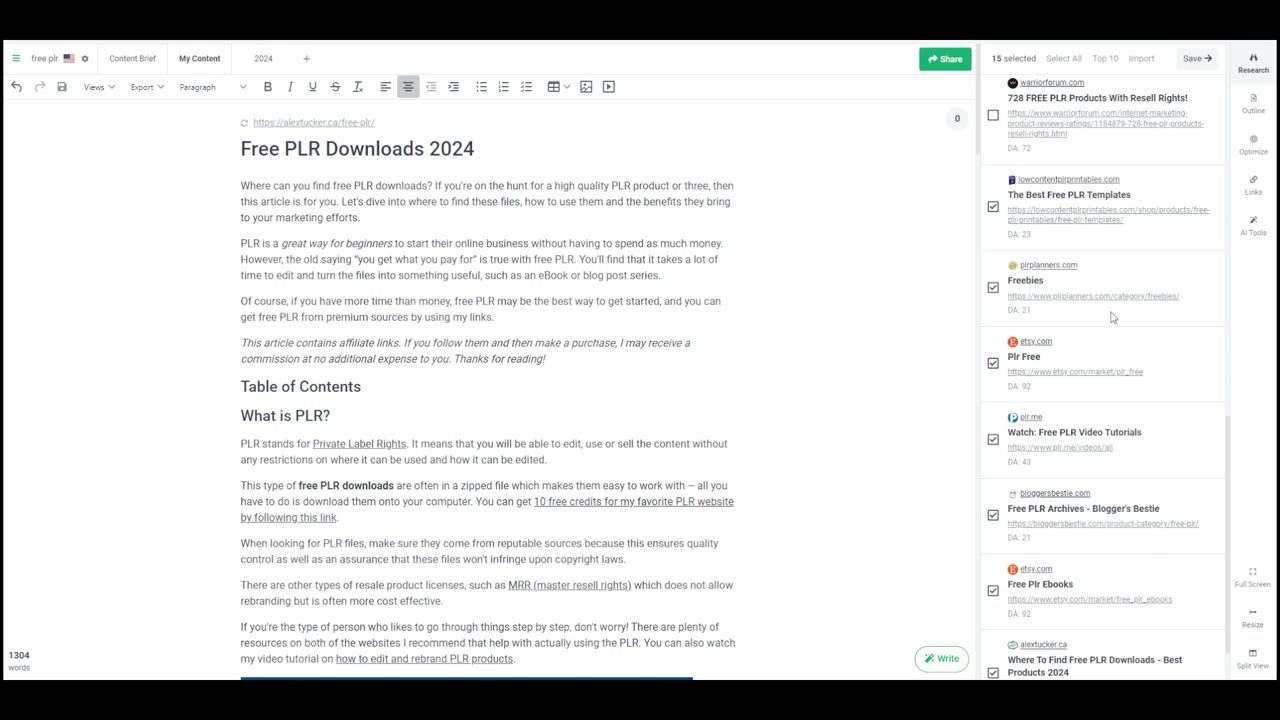This screenshot has height=720, width=1280.
Task: Insert a bulleted list
Action: coord(481,87)
